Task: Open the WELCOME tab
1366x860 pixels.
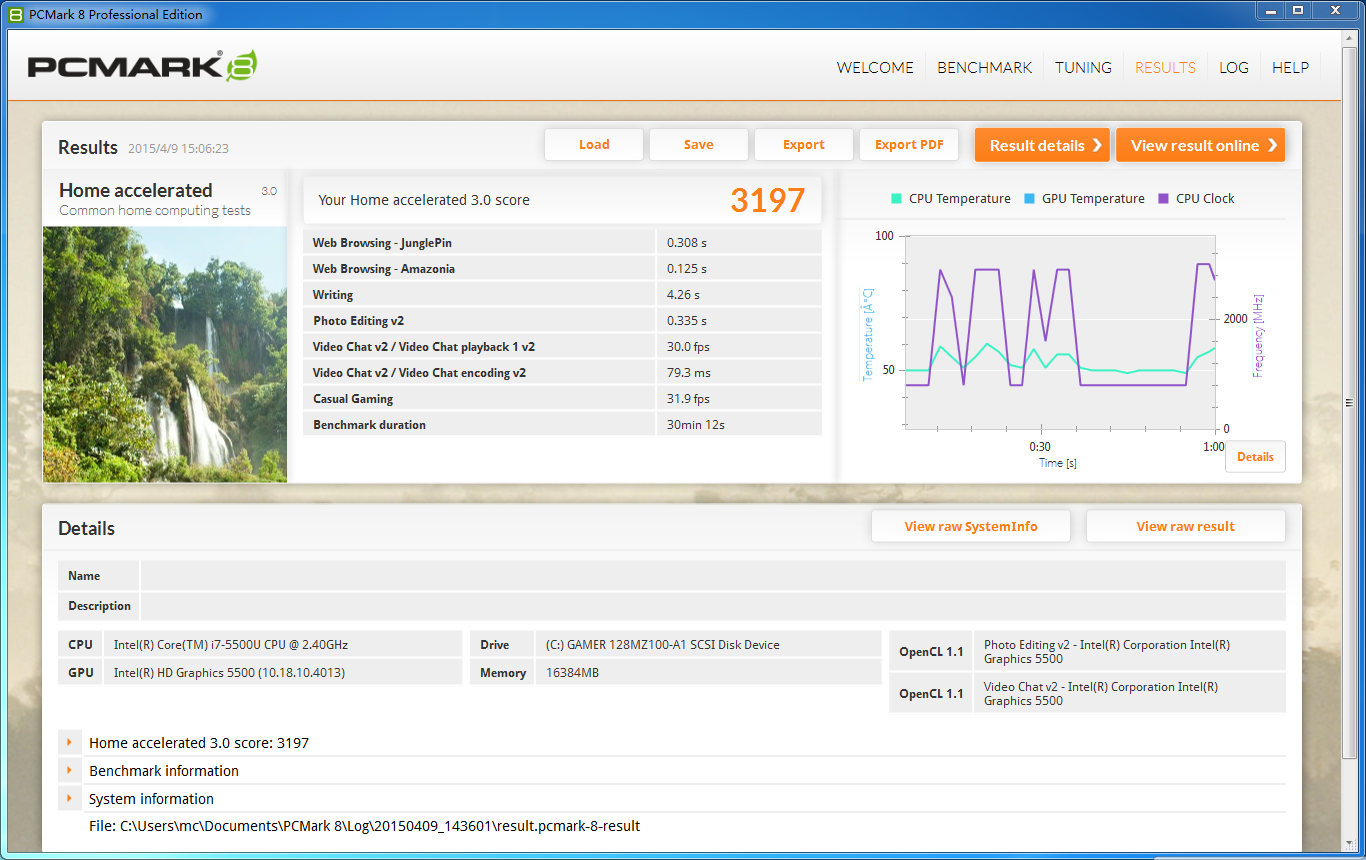Action: pyautogui.click(x=875, y=67)
